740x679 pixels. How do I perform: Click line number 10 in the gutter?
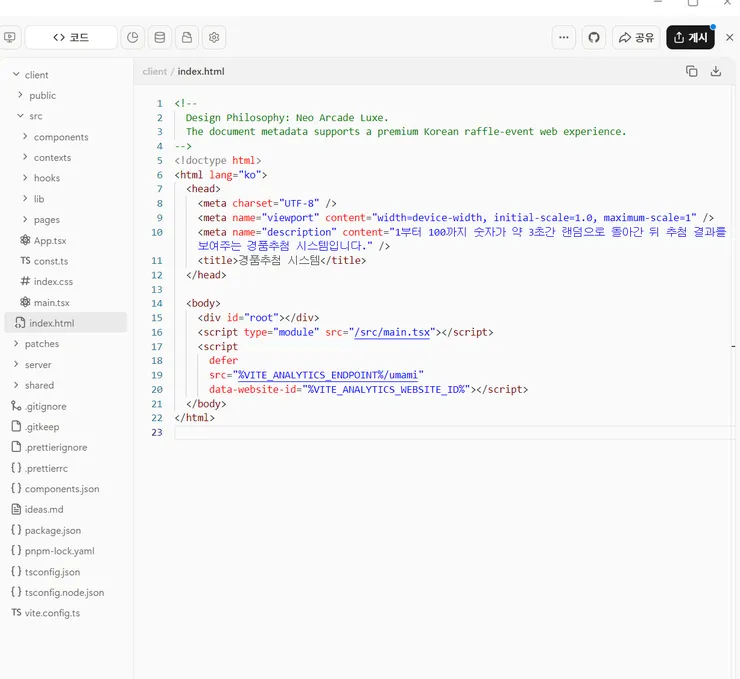pos(157,232)
